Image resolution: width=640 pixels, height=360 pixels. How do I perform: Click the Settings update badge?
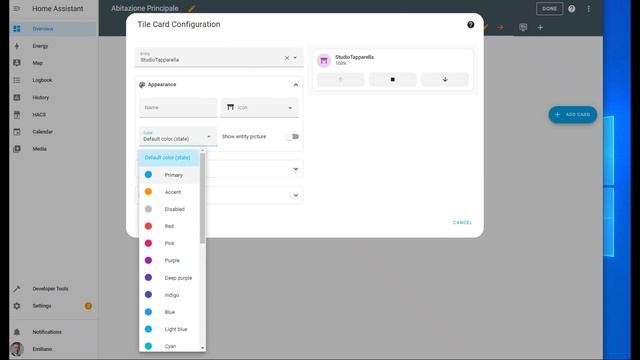coord(88,306)
